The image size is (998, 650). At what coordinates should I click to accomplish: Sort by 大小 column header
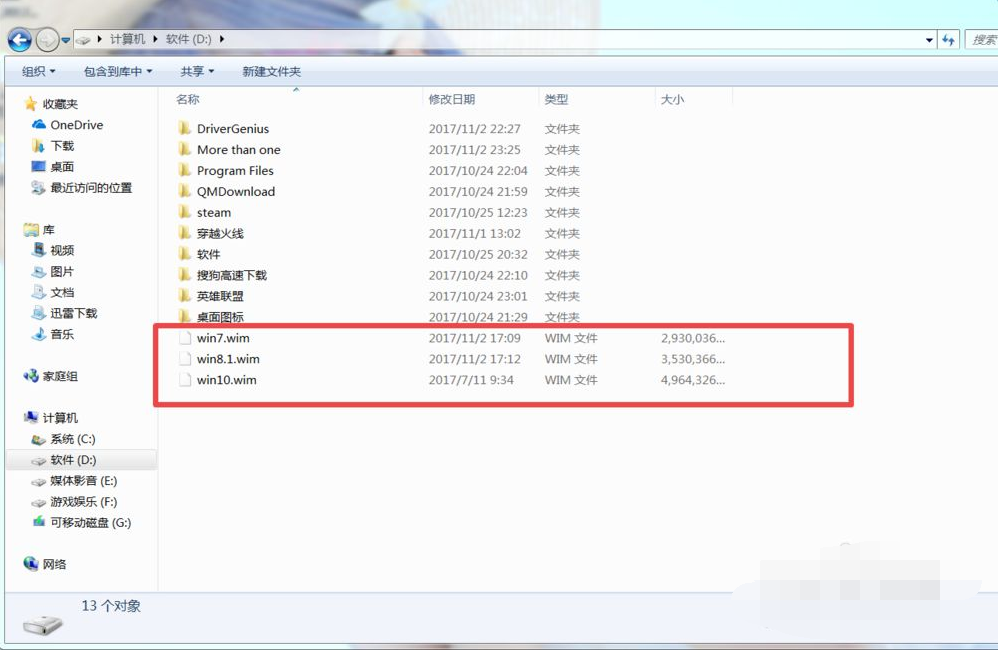click(672, 99)
